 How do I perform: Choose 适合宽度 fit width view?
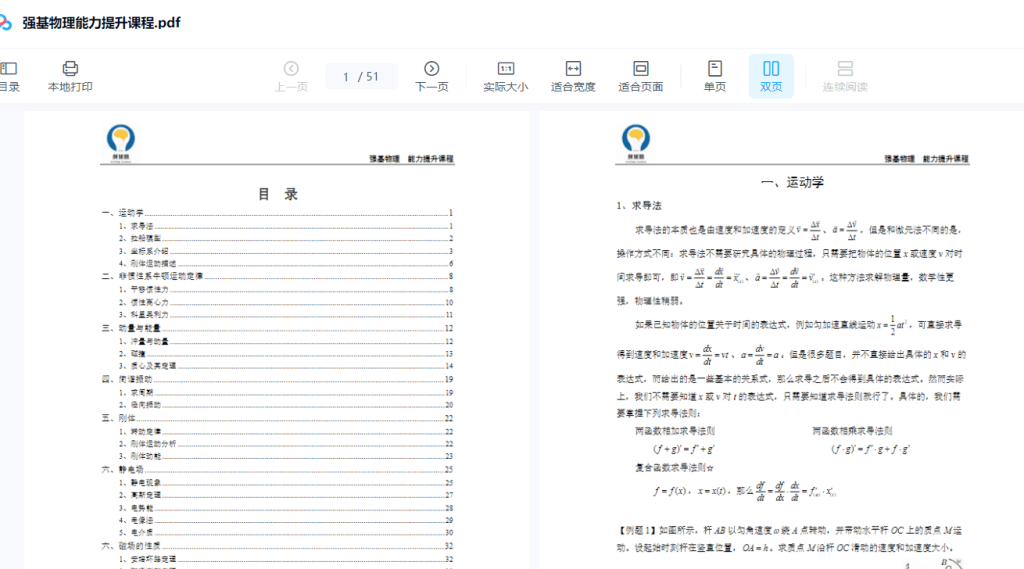[x=573, y=76]
